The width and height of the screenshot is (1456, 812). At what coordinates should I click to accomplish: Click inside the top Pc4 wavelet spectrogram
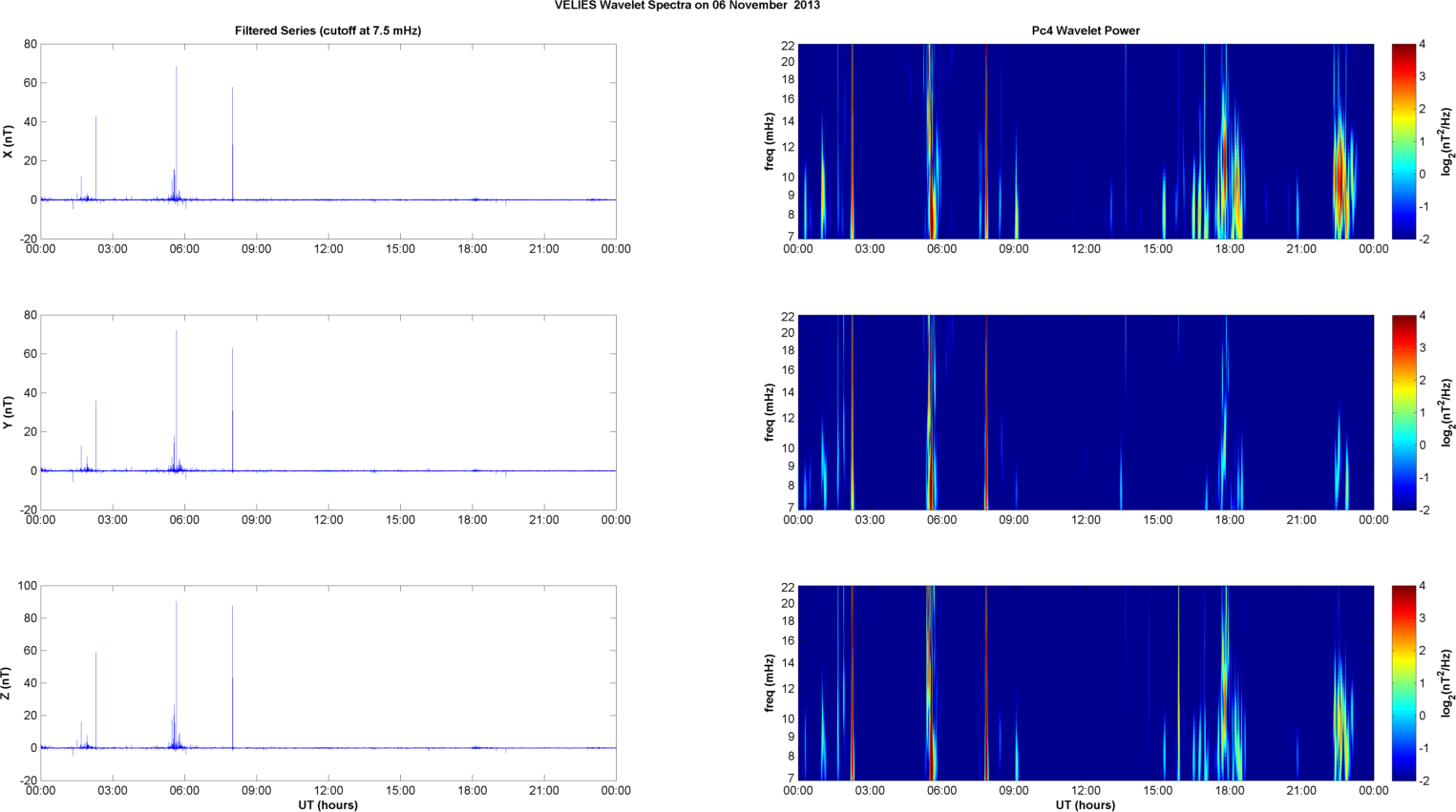click(x=1086, y=141)
